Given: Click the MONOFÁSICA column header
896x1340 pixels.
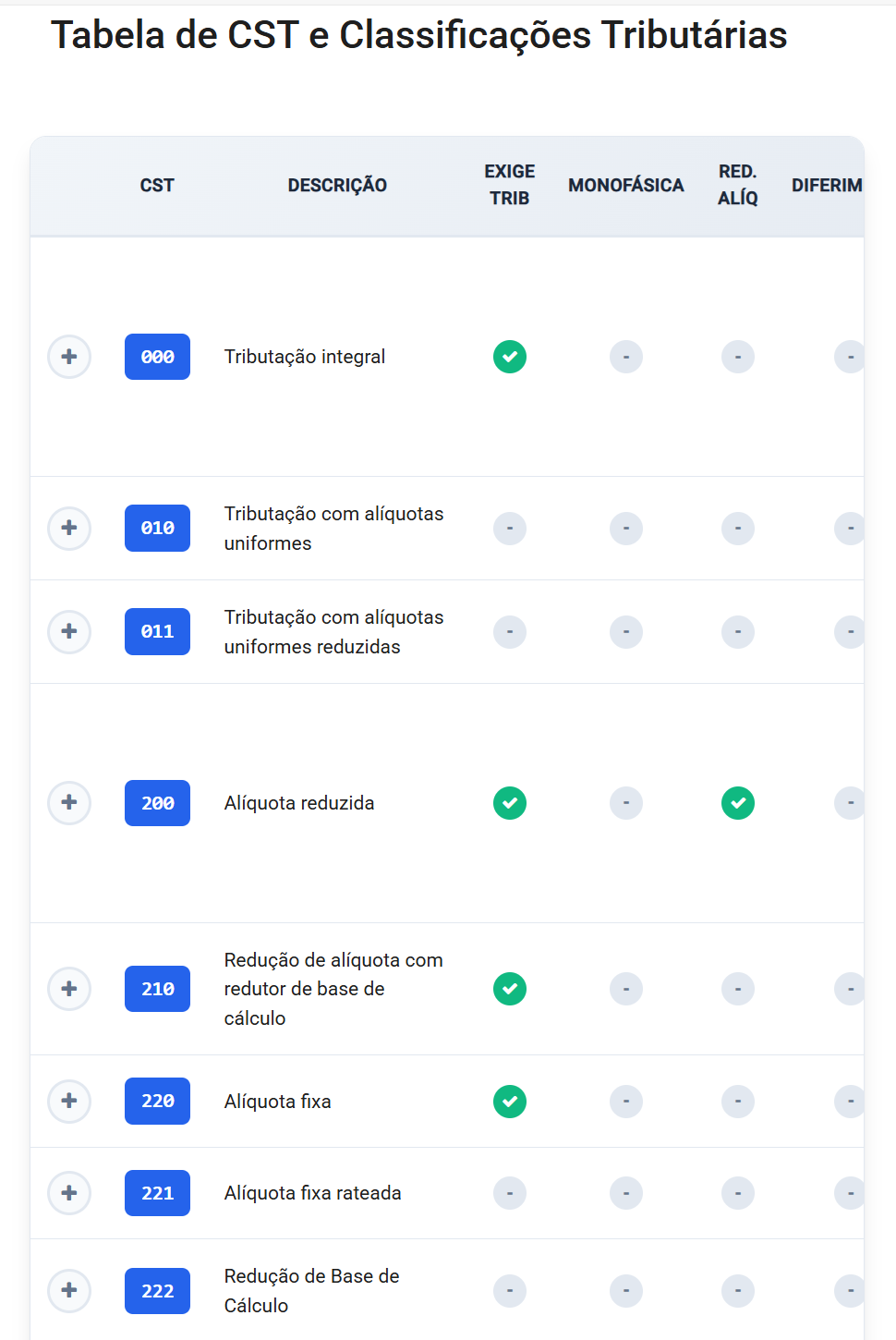Looking at the screenshot, I should 626,185.
